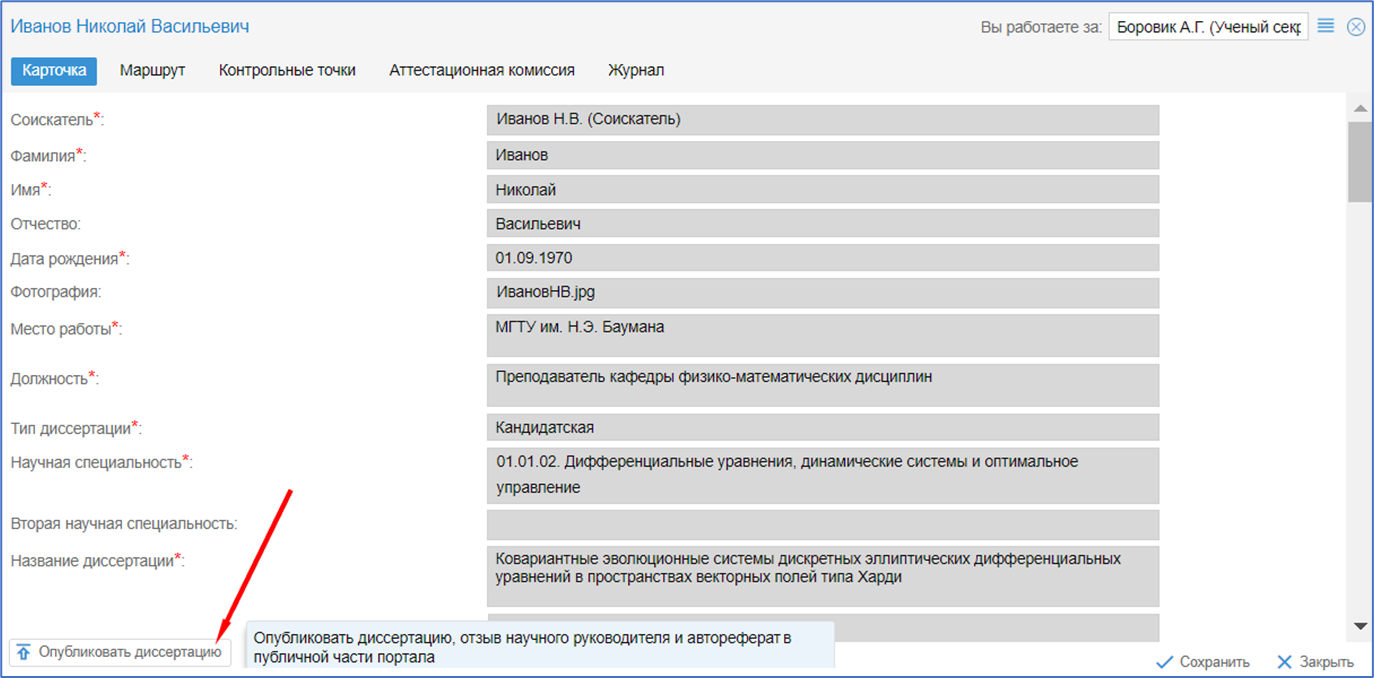Viewport: 1374px width, 678px height.
Task: Click the Тип диссертации field Кандидатская
Action: pos(822,428)
